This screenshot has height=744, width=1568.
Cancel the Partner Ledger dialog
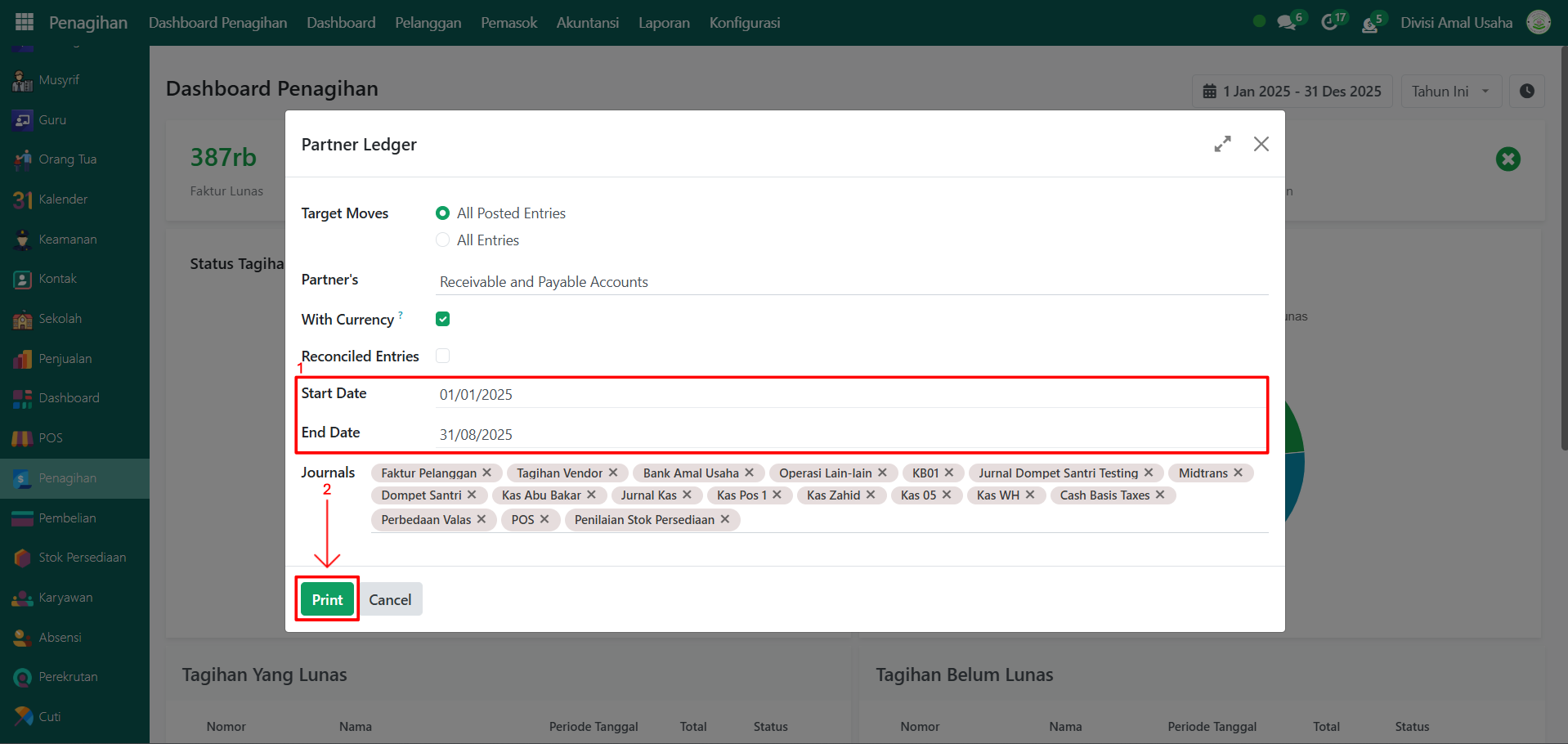(390, 599)
